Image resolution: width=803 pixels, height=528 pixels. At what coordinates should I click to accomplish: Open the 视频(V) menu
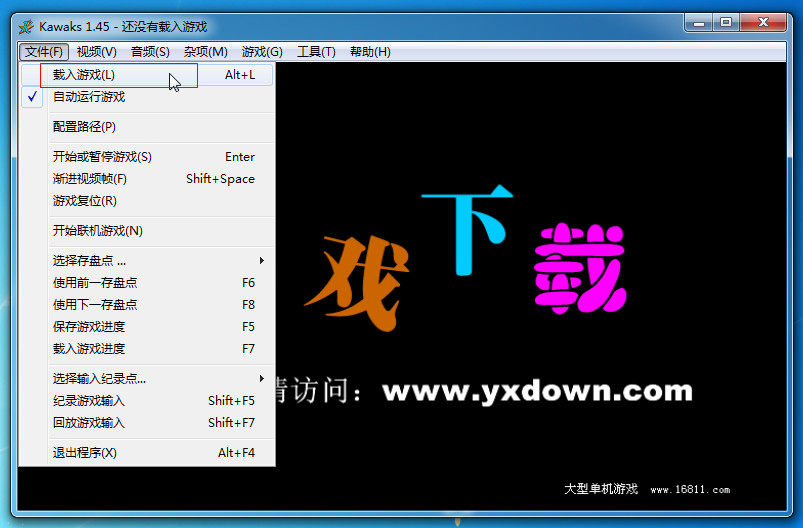tap(97, 52)
